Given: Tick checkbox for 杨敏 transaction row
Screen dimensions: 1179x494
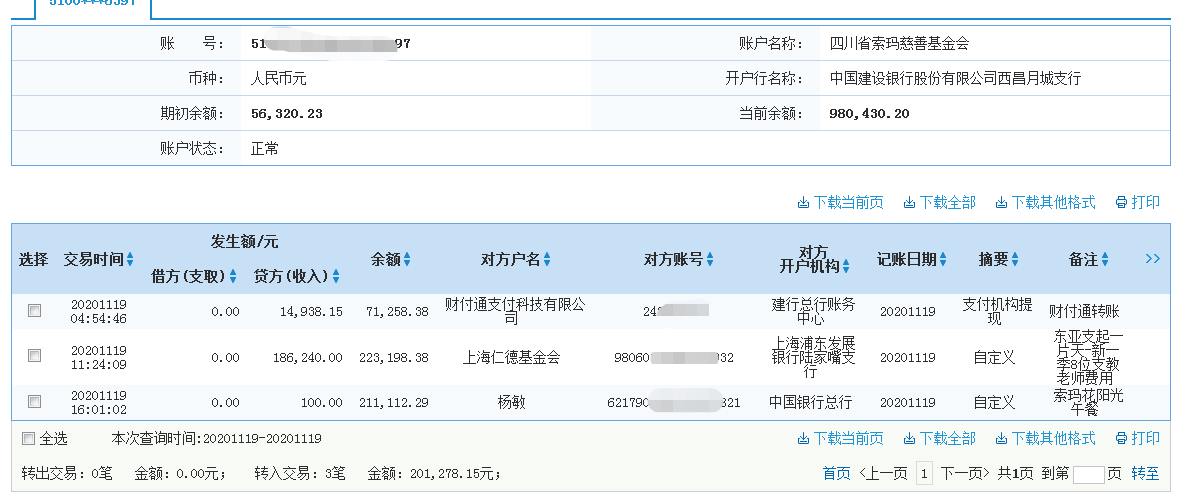Looking at the screenshot, I should pyautogui.click(x=35, y=402).
